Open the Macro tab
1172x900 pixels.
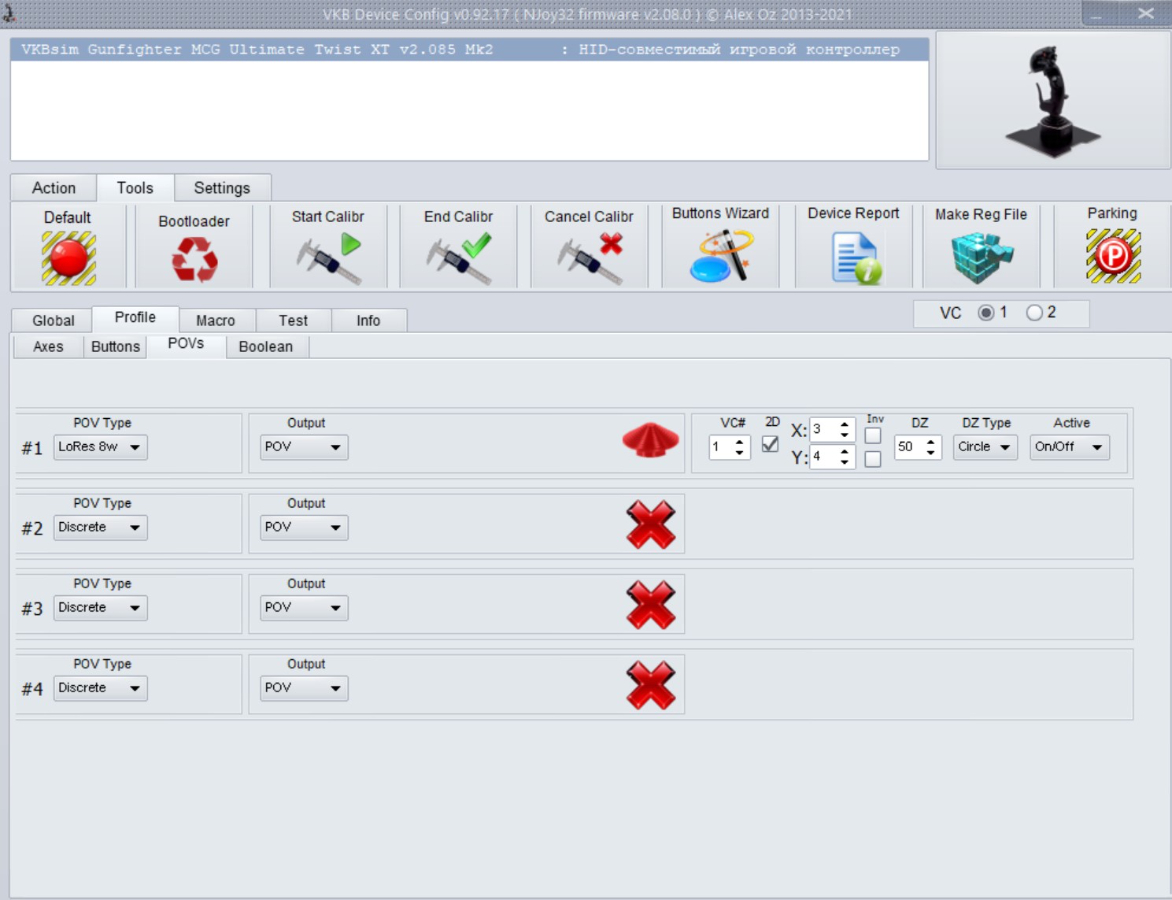[x=215, y=321]
